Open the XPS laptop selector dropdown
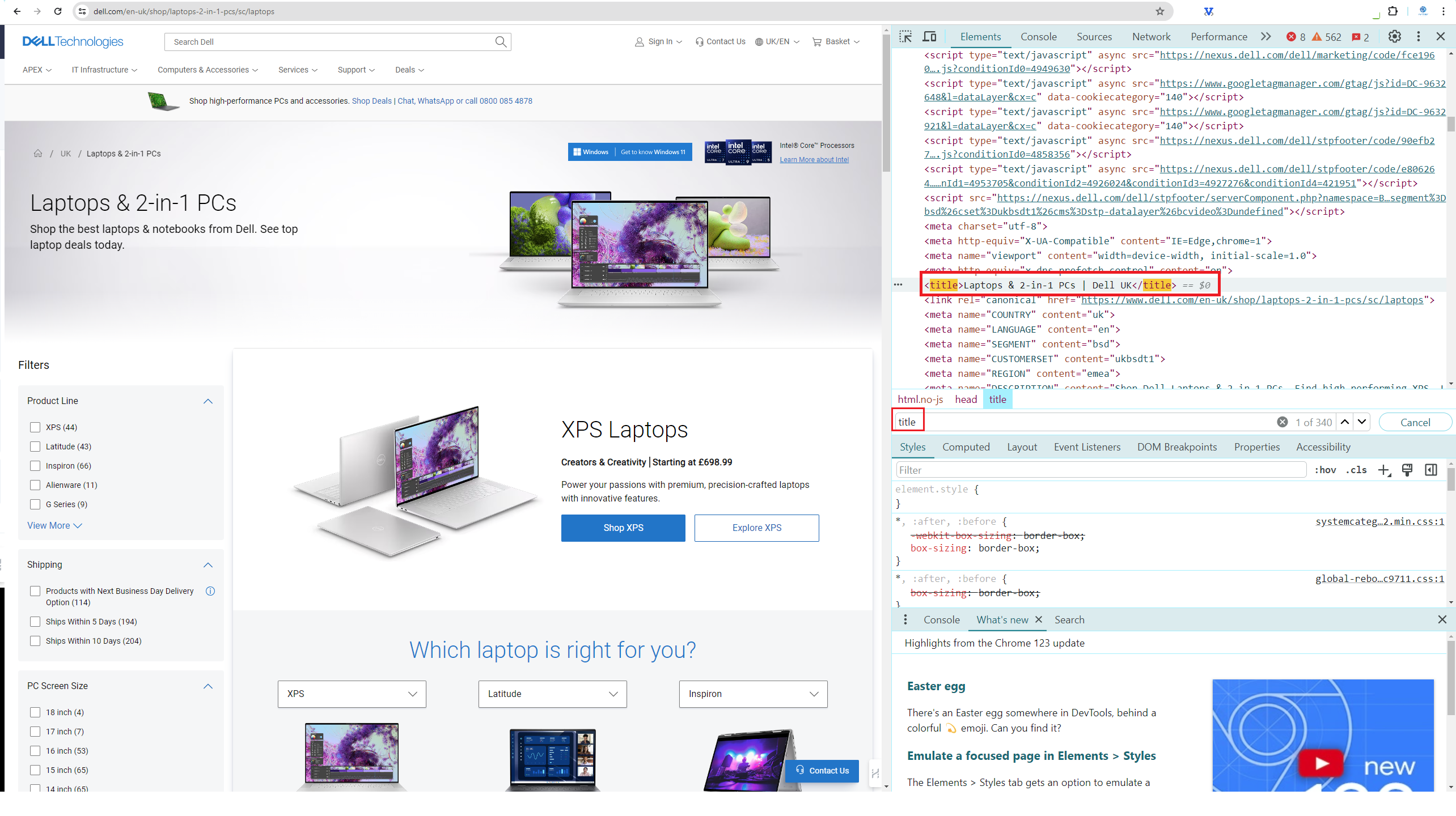Image resolution: width=1456 pixels, height=816 pixels. click(x=352, y=694)
